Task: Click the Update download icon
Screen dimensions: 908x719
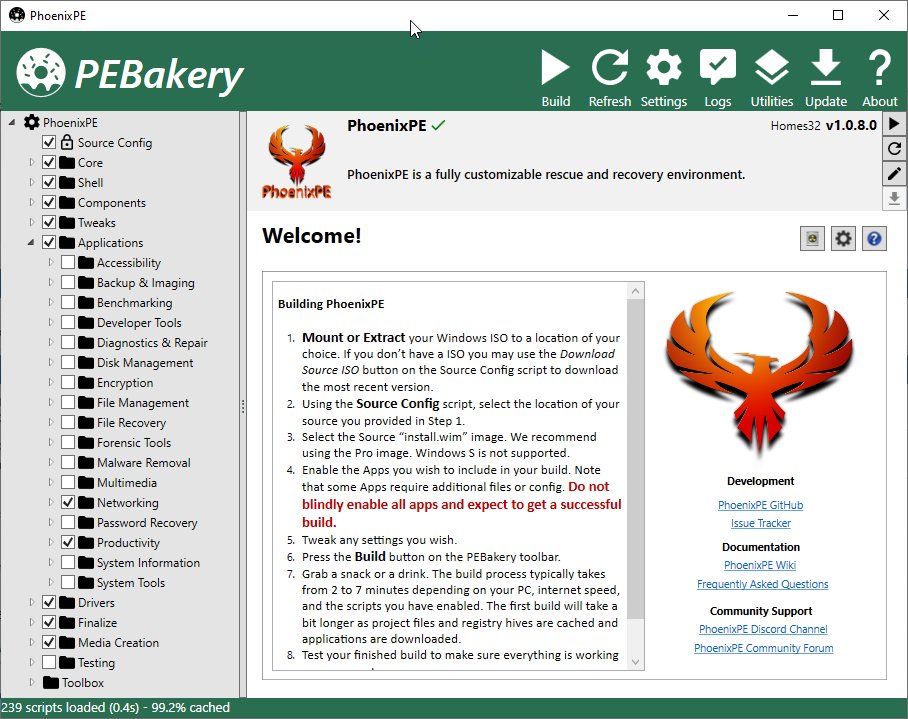Action: point(826,68)
